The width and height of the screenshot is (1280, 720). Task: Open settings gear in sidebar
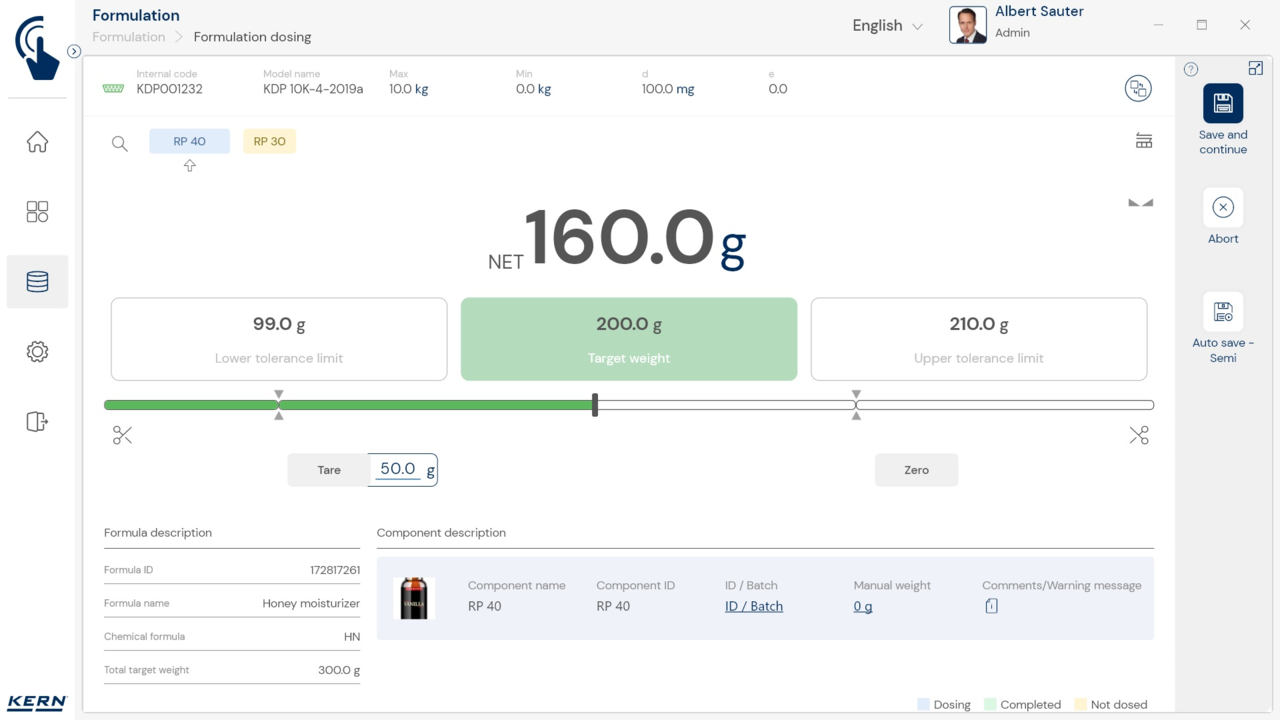(37, 352)
